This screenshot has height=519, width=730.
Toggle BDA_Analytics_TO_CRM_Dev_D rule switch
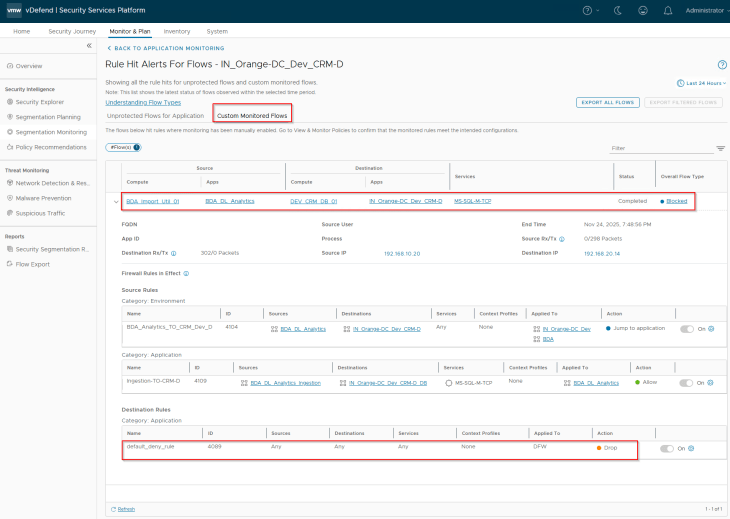tap(687, 328)
